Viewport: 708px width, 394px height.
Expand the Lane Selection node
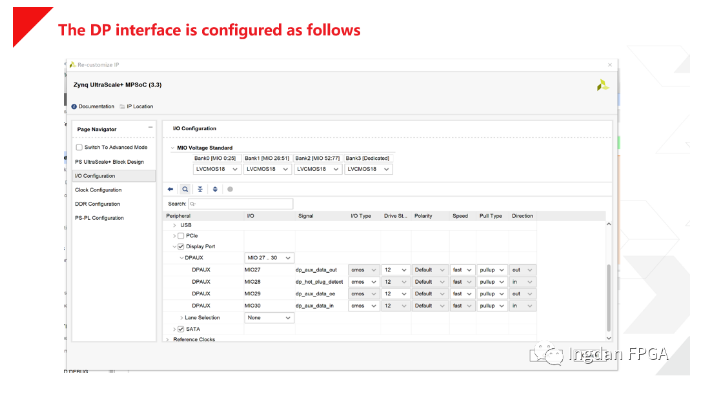tap(182, 318)
